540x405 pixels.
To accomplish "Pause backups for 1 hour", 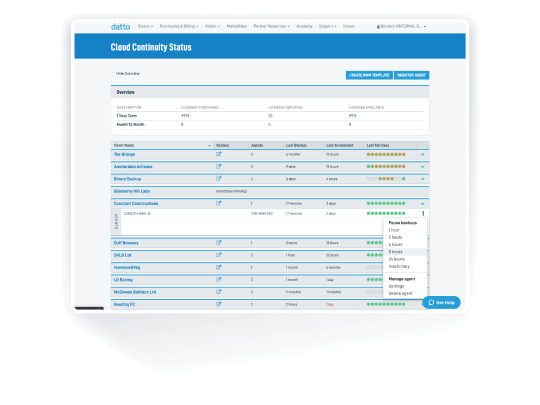I will click(394, 230).
